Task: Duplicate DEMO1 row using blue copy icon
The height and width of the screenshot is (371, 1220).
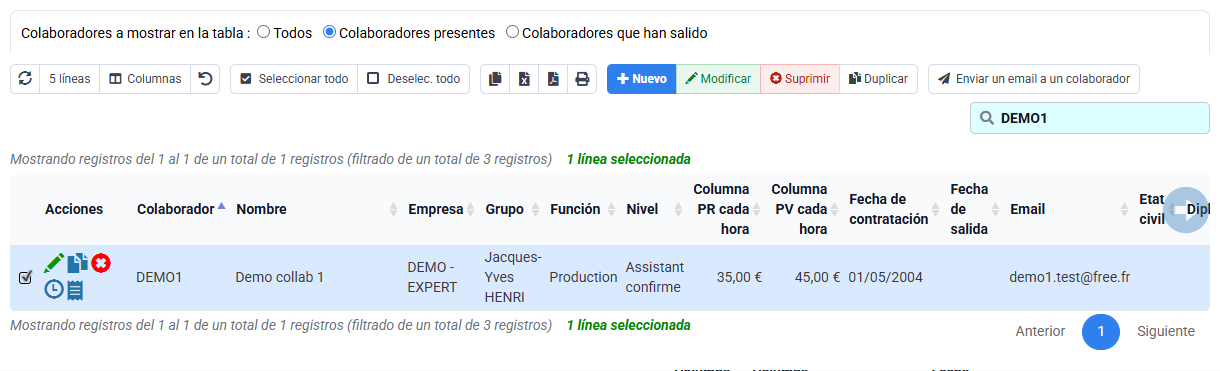Action: pyautogui.click(x=78, y=264)
